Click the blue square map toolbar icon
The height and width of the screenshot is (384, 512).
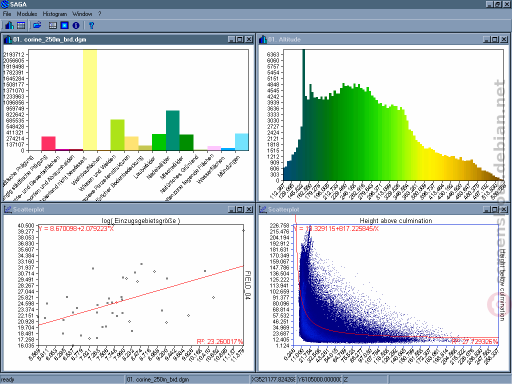click(64, 25)
